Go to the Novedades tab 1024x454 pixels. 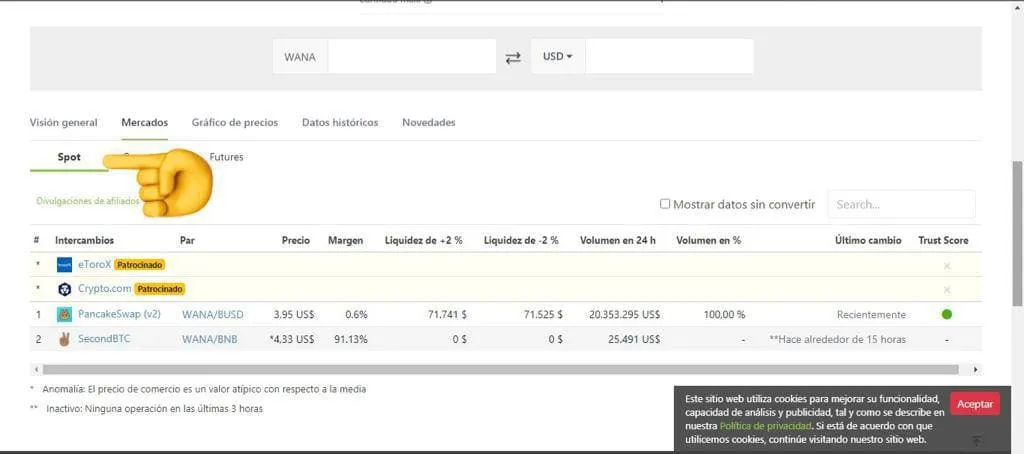click(428, 122)
